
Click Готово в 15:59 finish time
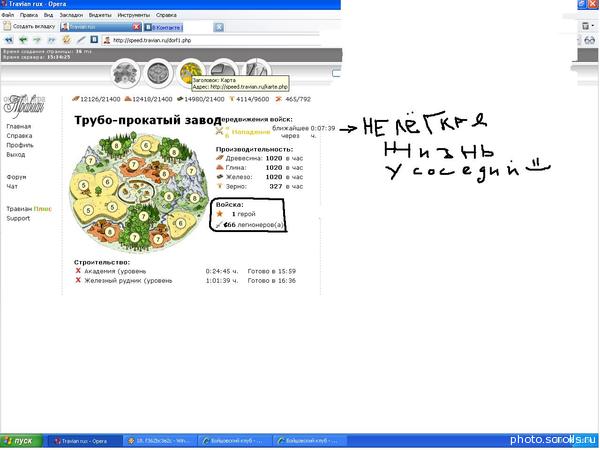click(x=272, y=271)
